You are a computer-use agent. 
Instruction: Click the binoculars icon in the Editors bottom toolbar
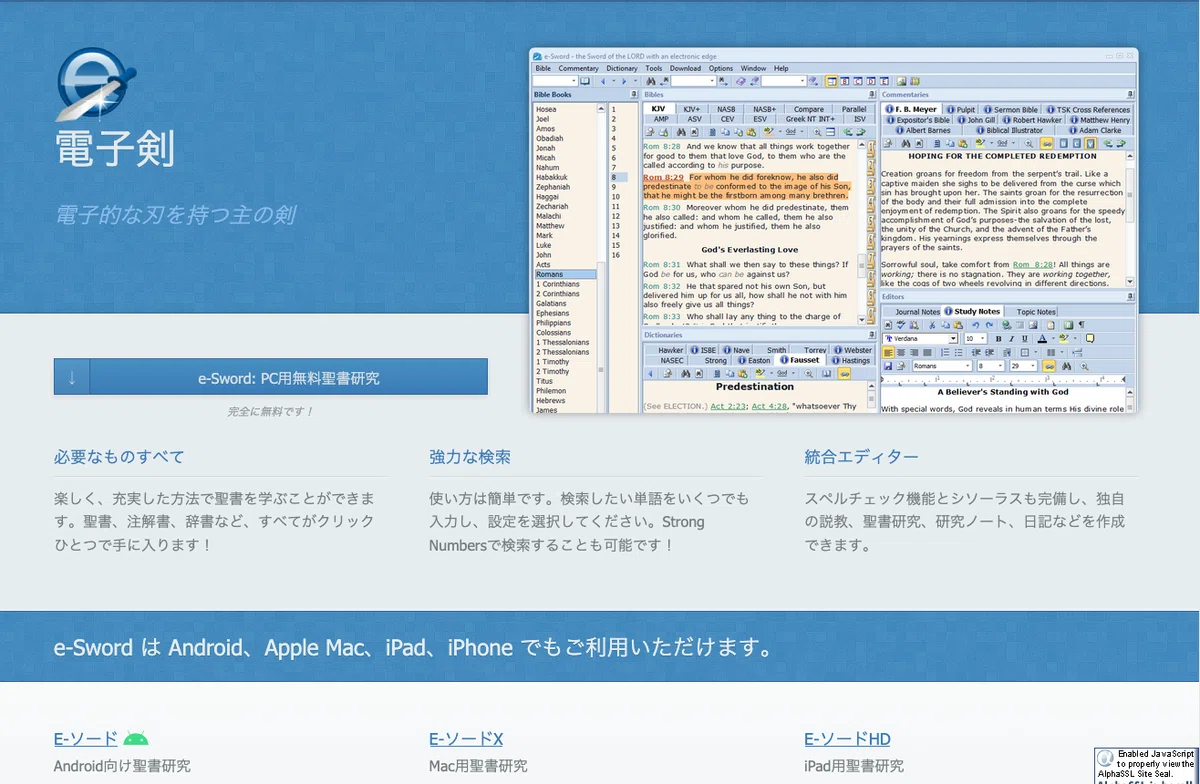(1066, 366)
